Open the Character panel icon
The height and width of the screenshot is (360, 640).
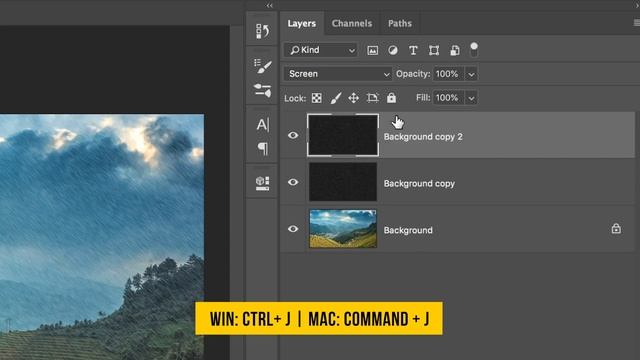point(262,124)
